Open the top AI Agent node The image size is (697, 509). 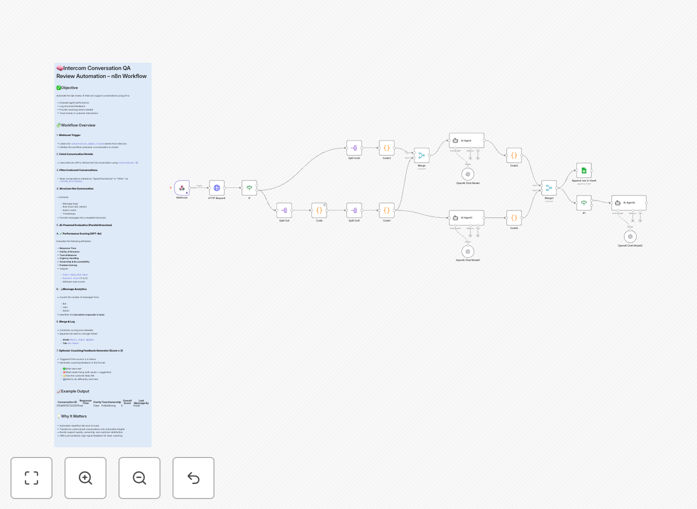click(467, 140)
